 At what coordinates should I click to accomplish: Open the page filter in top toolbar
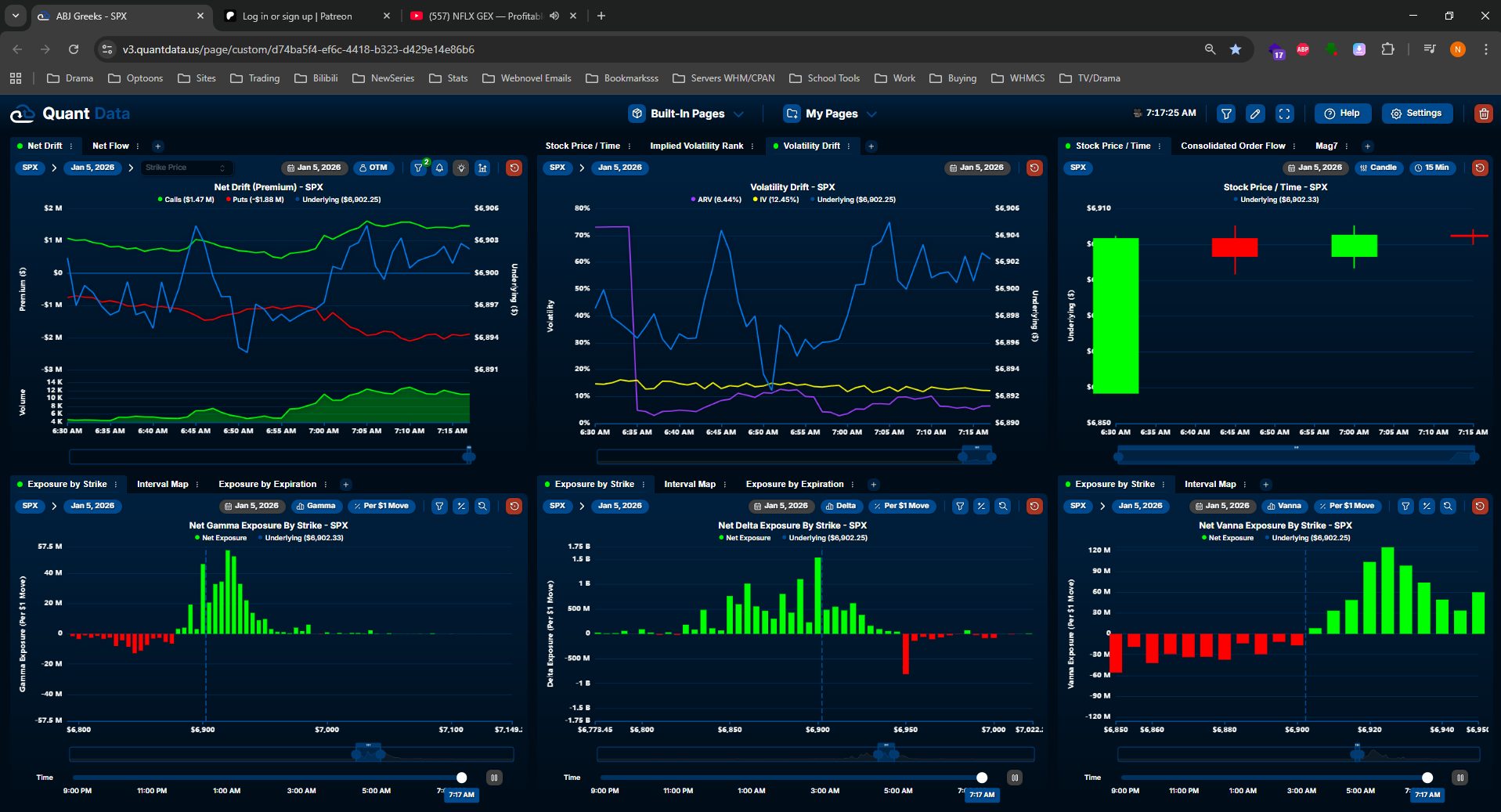tap(1226, 114)
